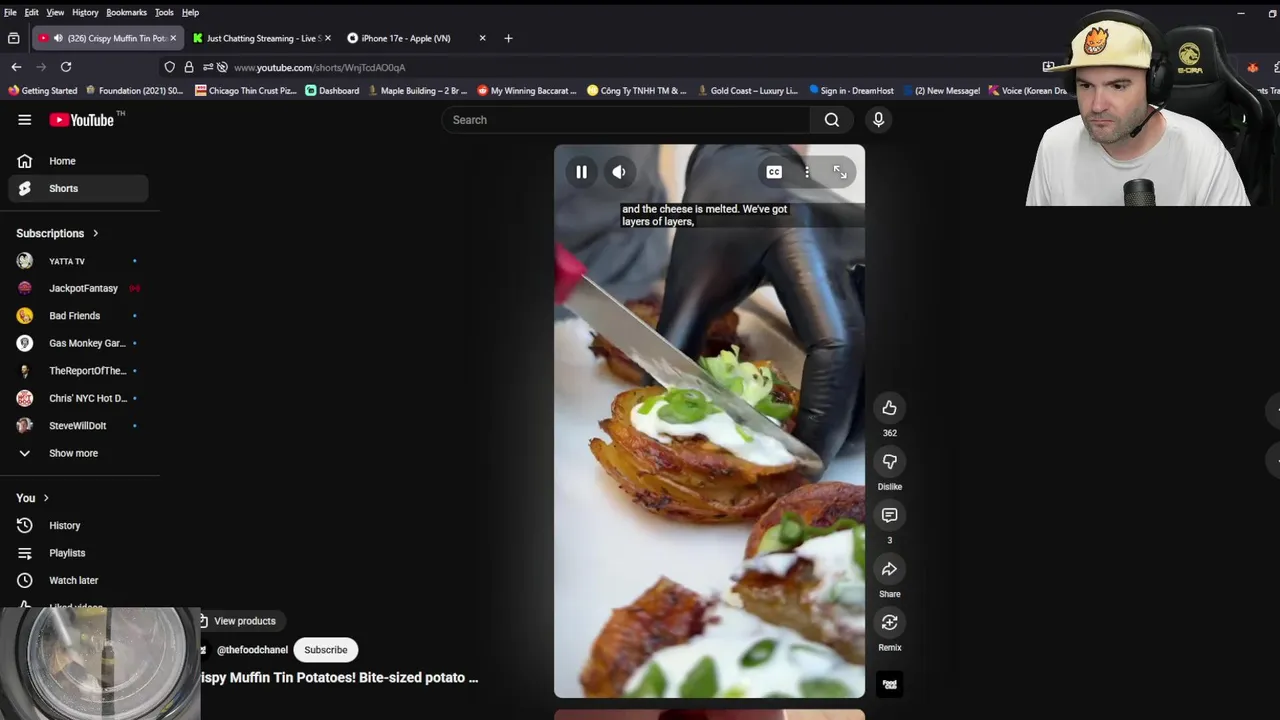Open SteveWillDoIt channel
The width and height of the screenshot is (1280, 720).
78,426
